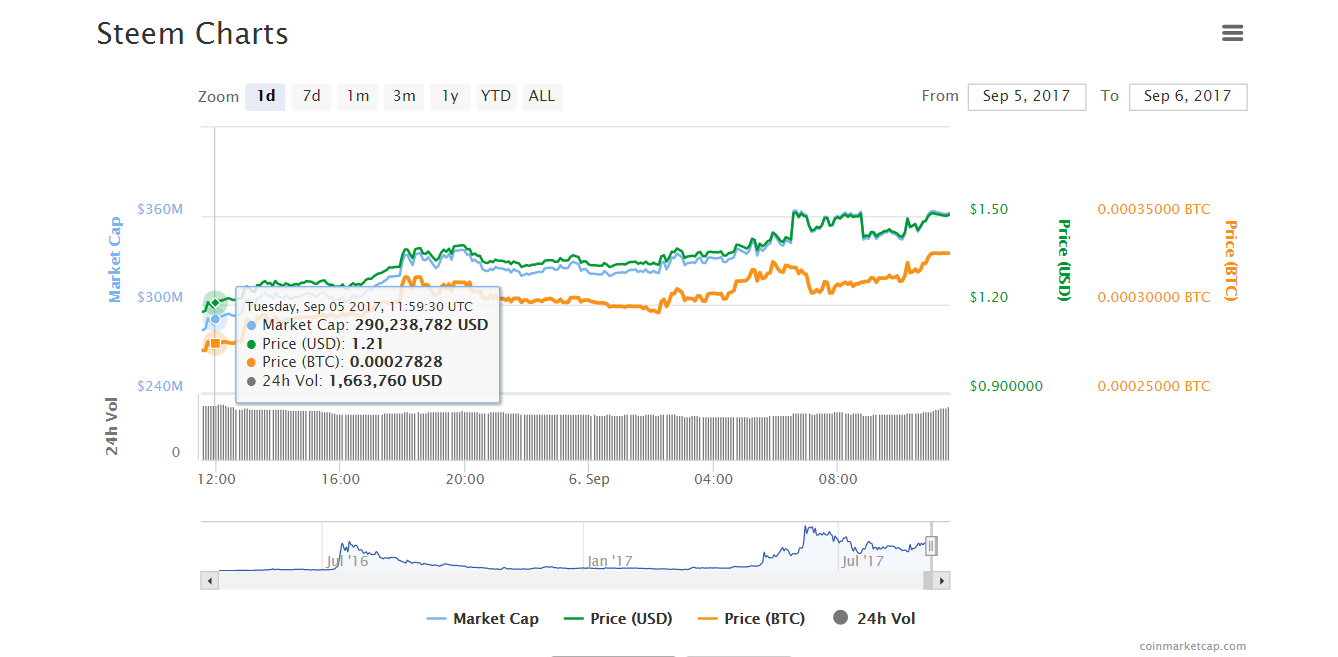Click the navigator scrollbar thumb
The height and width of the screenshot is (657, 1338).
[x=928, y=580]
